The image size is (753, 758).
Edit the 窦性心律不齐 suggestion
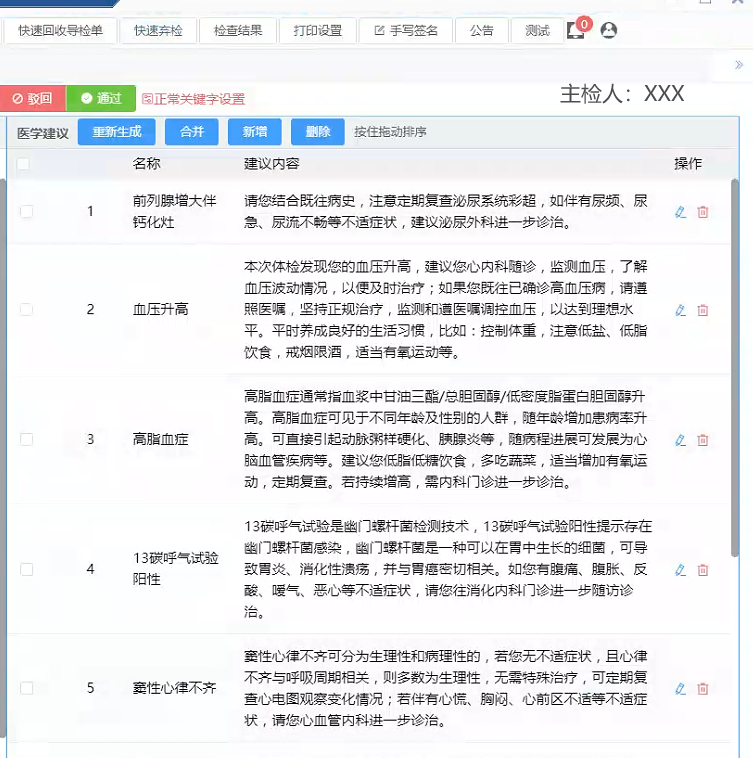click(x=681, y=688)
